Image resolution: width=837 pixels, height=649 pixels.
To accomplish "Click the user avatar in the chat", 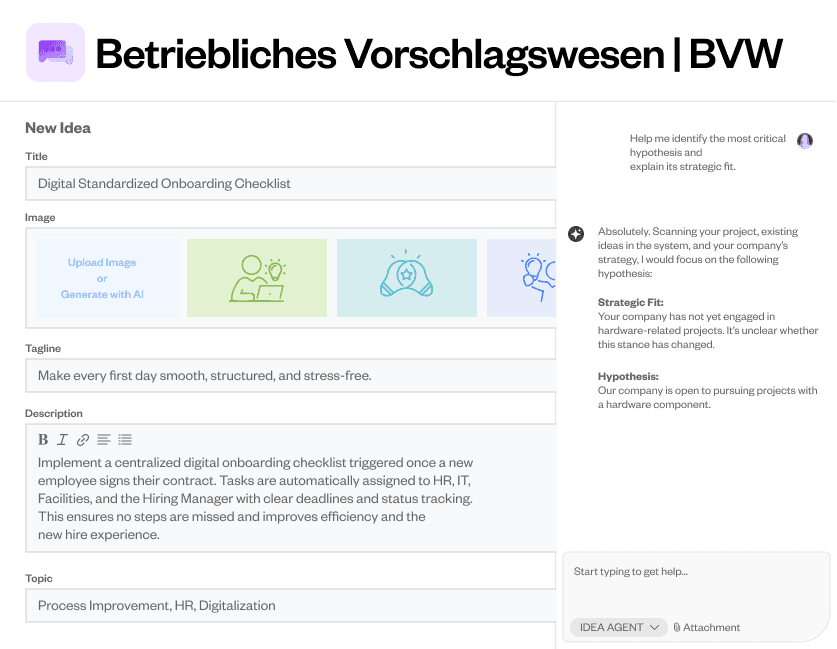I will pos(805,141).
